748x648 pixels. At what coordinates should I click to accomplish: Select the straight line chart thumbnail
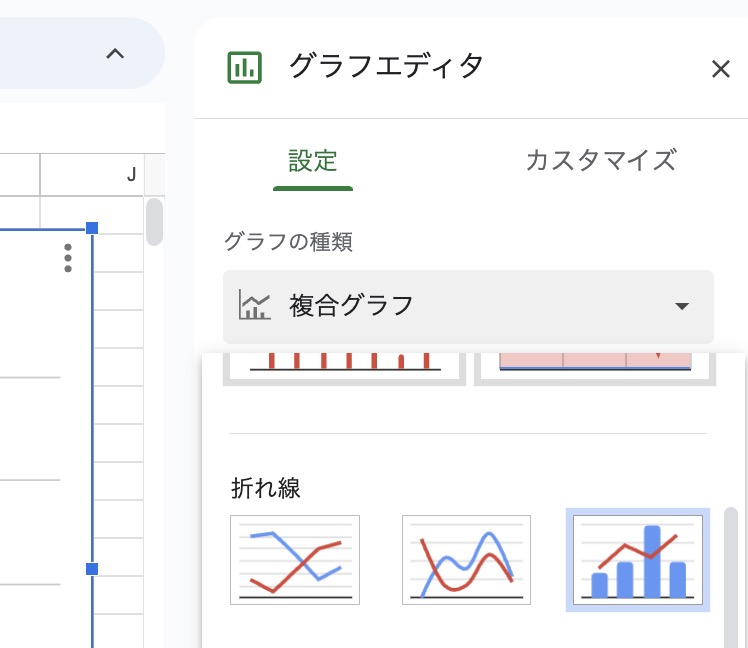(295, 560)
